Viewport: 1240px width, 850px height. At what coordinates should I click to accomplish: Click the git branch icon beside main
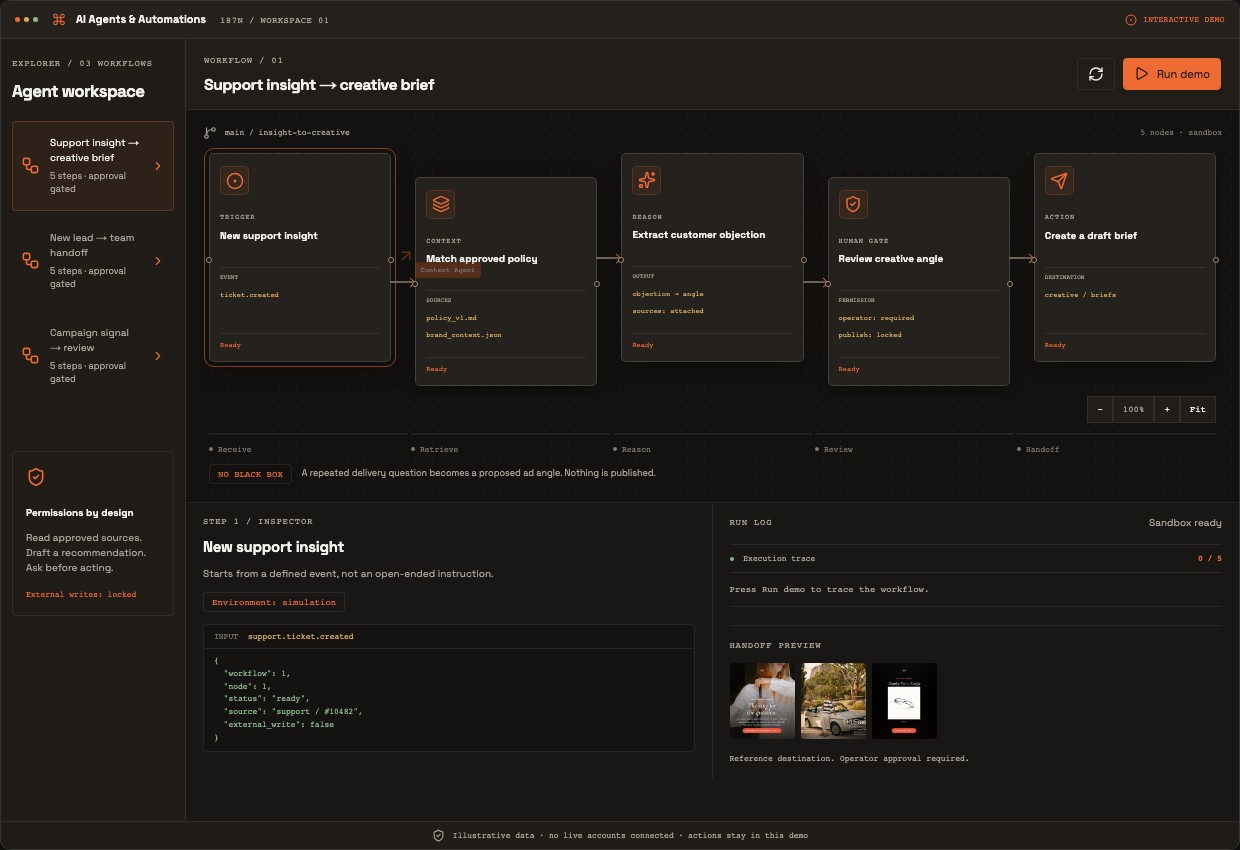click(x=210, y=132)
